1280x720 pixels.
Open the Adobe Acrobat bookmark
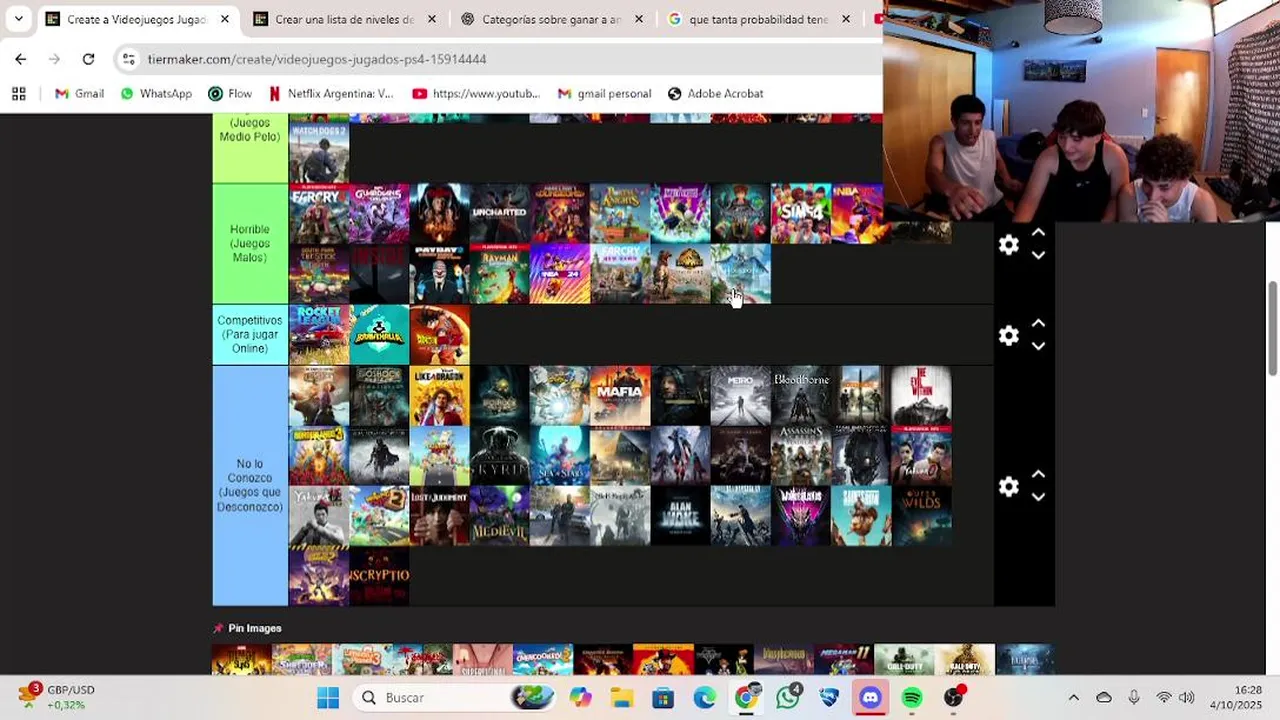(x=715, y=93)
